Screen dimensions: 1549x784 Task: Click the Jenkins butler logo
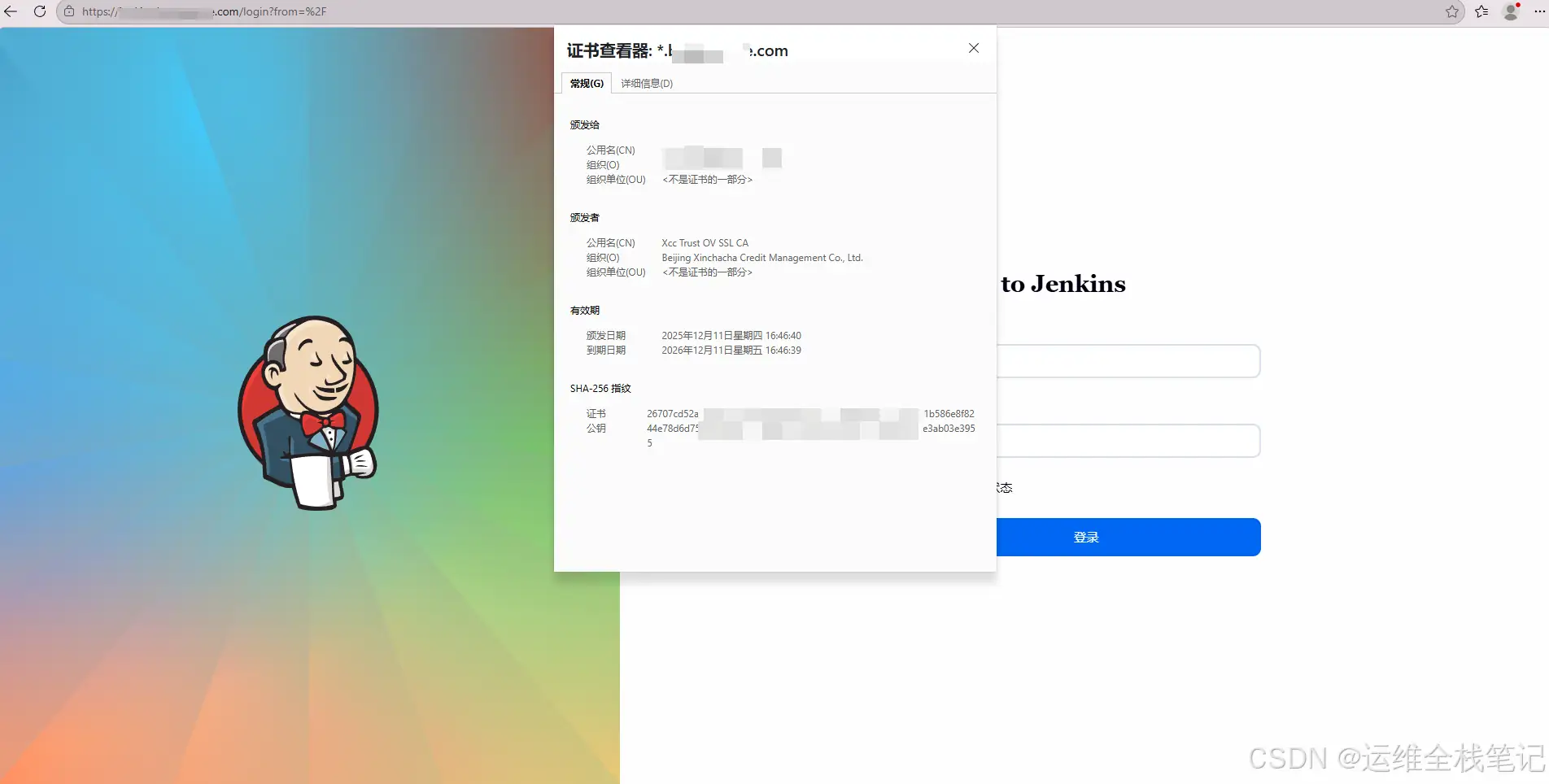coord(309,412)
